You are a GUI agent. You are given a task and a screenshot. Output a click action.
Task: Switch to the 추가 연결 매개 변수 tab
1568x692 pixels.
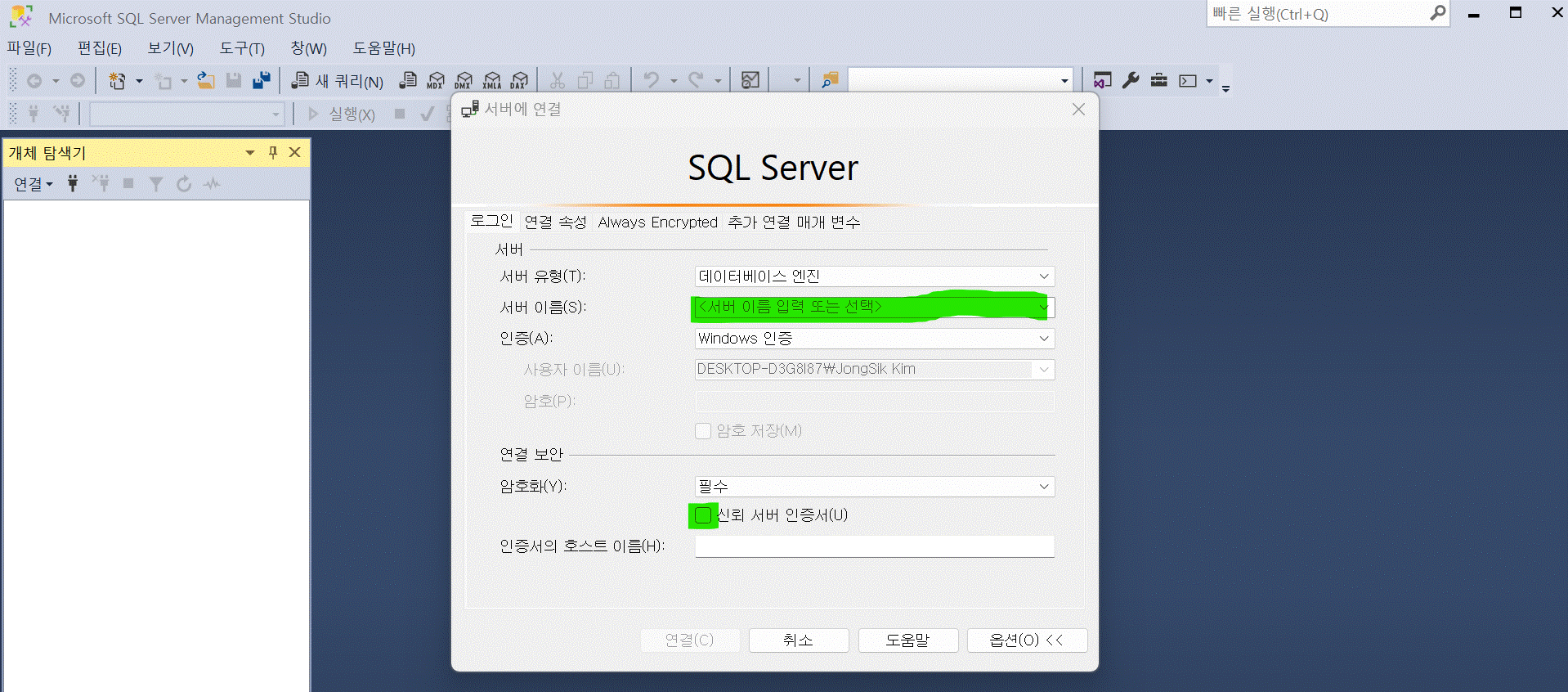pos(795,222)
